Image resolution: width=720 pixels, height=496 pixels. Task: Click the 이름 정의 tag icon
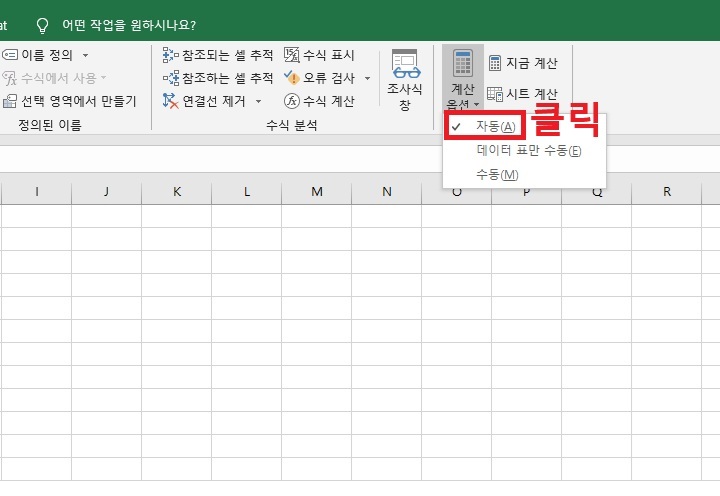point(10,55)
